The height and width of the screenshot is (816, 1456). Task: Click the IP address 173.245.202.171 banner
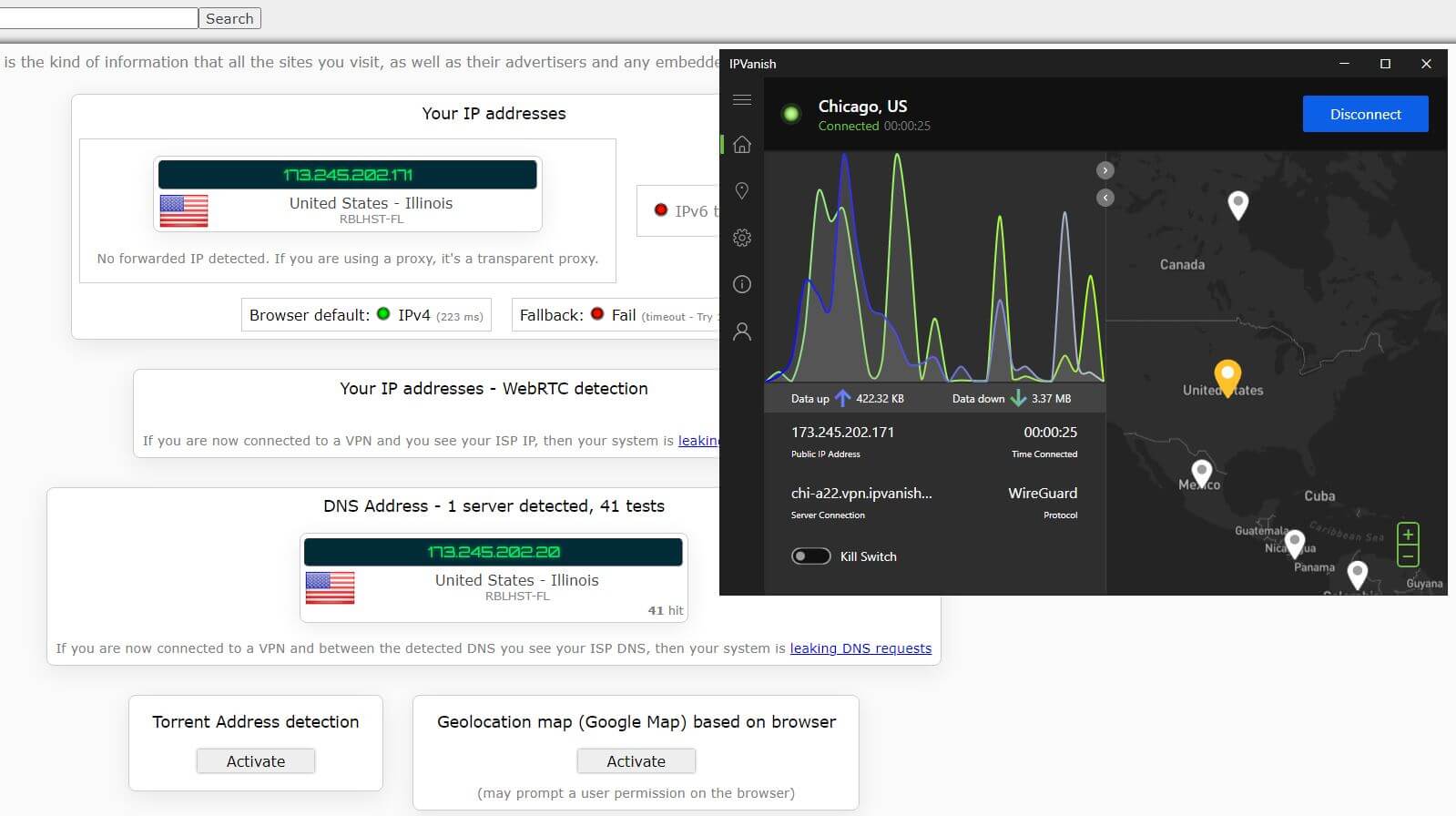pyautogui.click(x=347, y=175)
